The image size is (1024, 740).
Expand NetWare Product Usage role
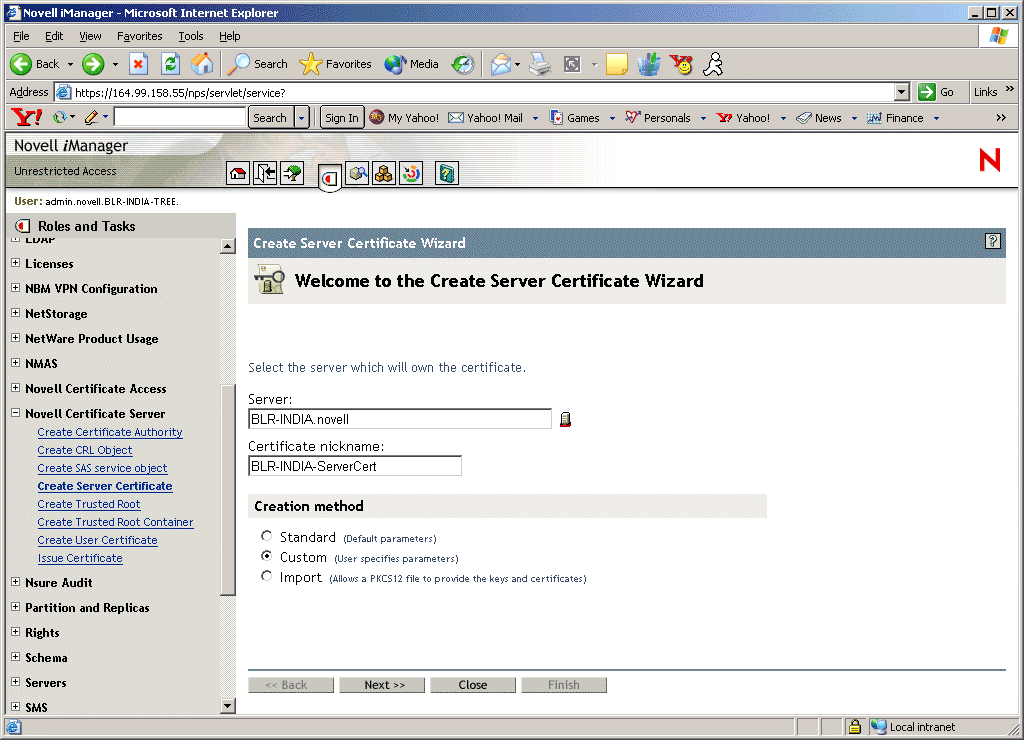click(16, 337)
